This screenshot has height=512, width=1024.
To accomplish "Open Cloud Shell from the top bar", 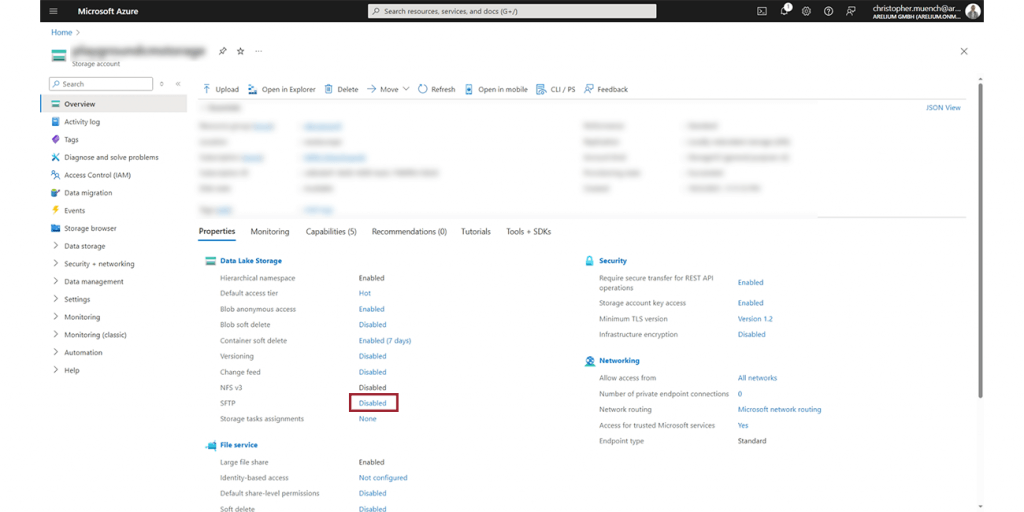I will (761, 11).
